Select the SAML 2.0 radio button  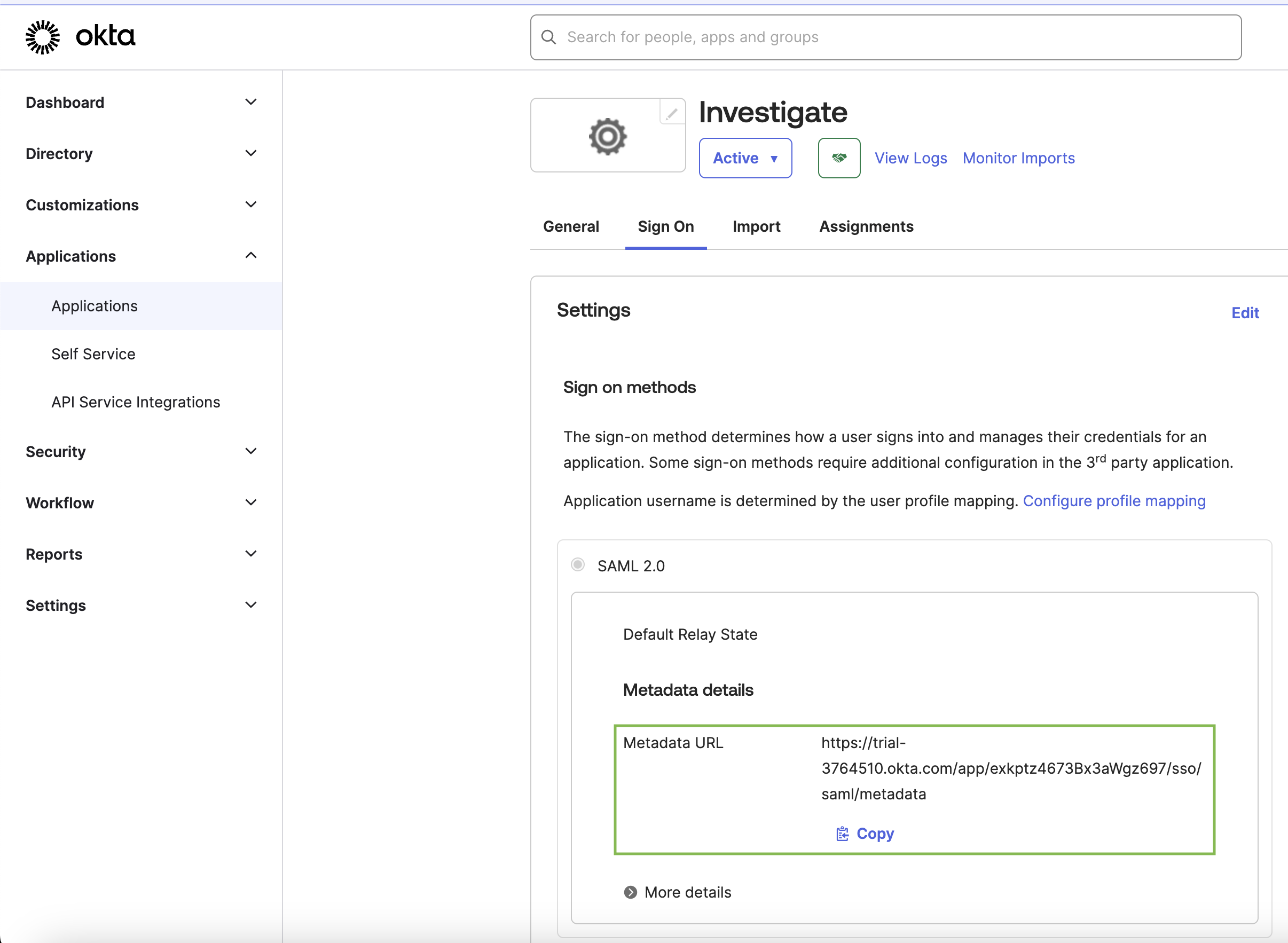coord(577,564)
